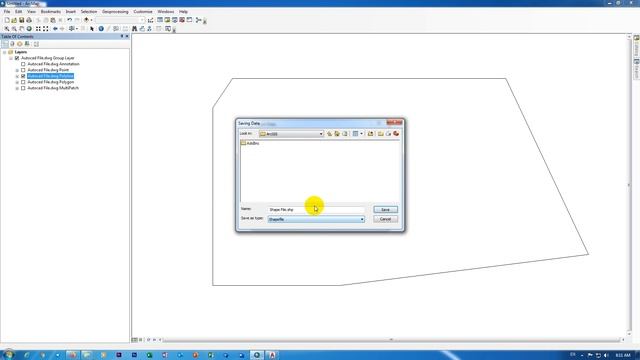Screen dimensions: 640x360
Task: Open the File menu
Action: pyautogui.click(x=7, y=12)
